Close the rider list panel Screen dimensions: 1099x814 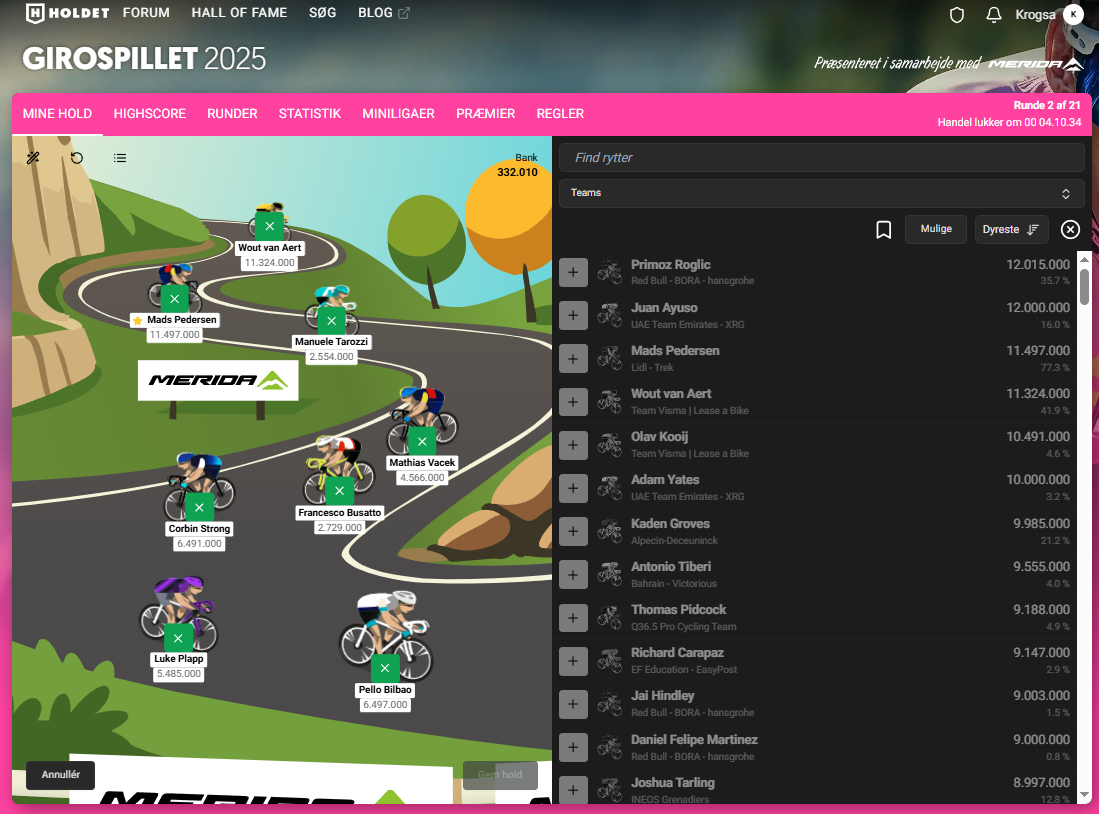1070,229
